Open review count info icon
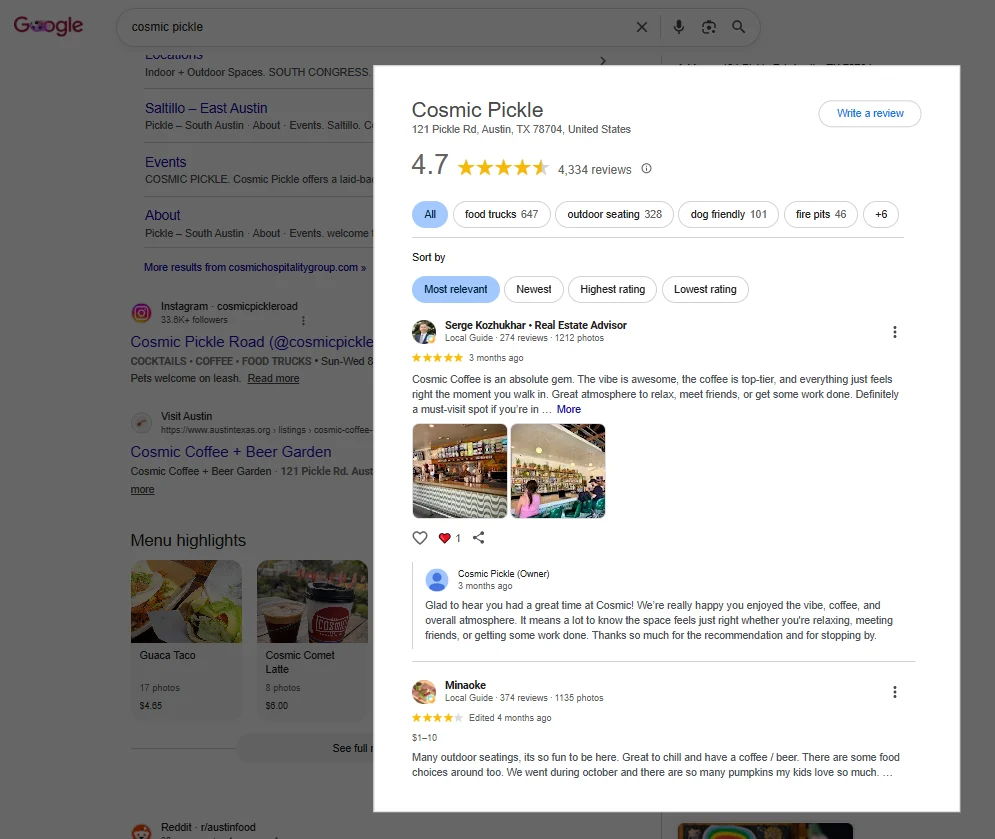 tap(646, 168)
